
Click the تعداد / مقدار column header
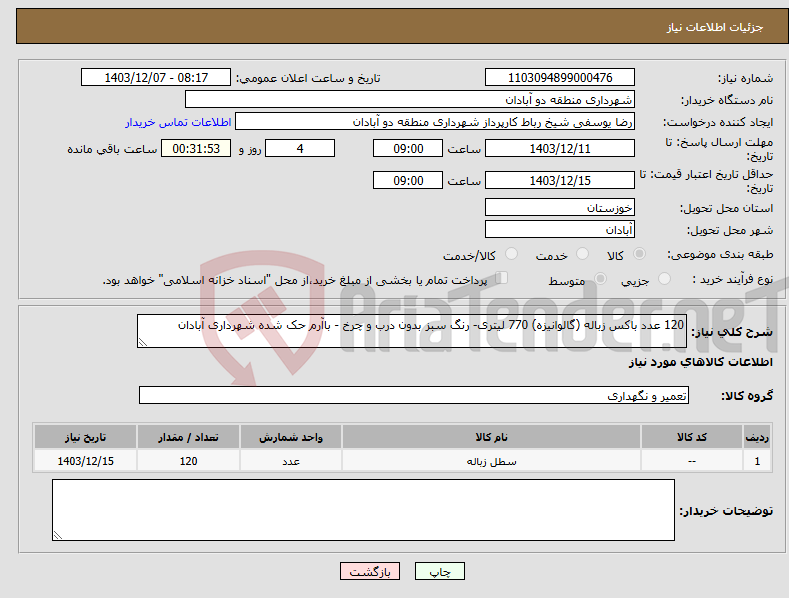(188, 437)
